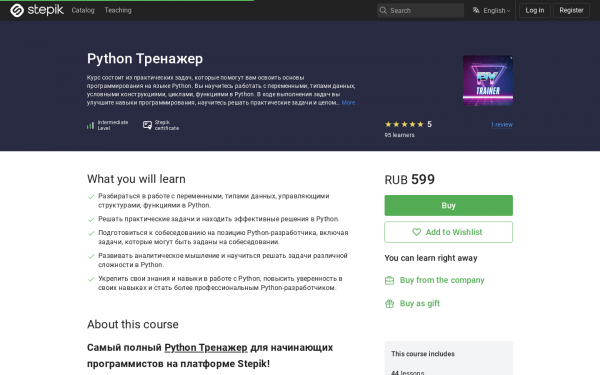Click checkmark beside 'Укрепить свои знания'
The width and height of the screenshot is (600, 375).
pos(91,279)
